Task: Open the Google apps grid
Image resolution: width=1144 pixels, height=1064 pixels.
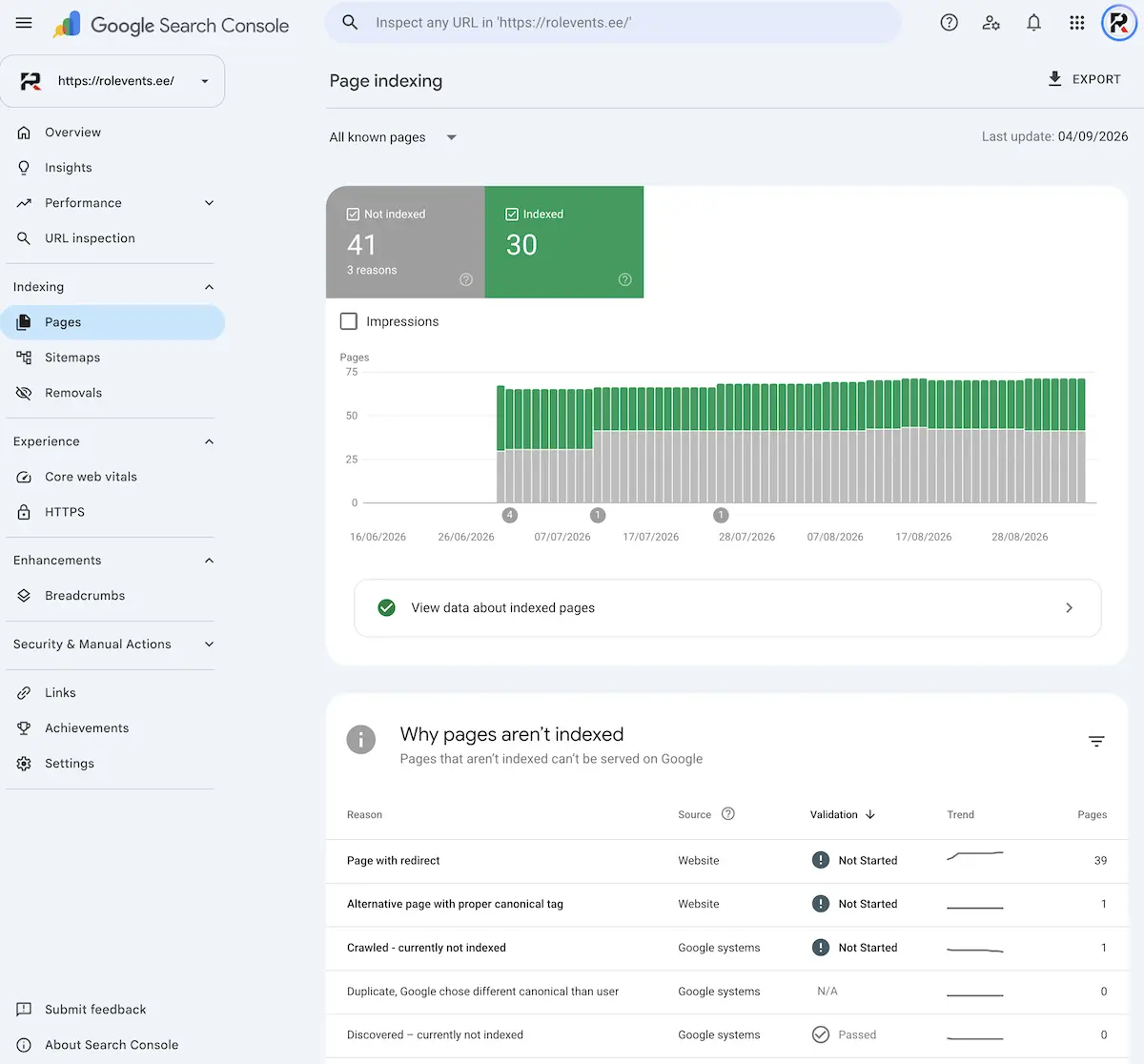Action: 1076,23
